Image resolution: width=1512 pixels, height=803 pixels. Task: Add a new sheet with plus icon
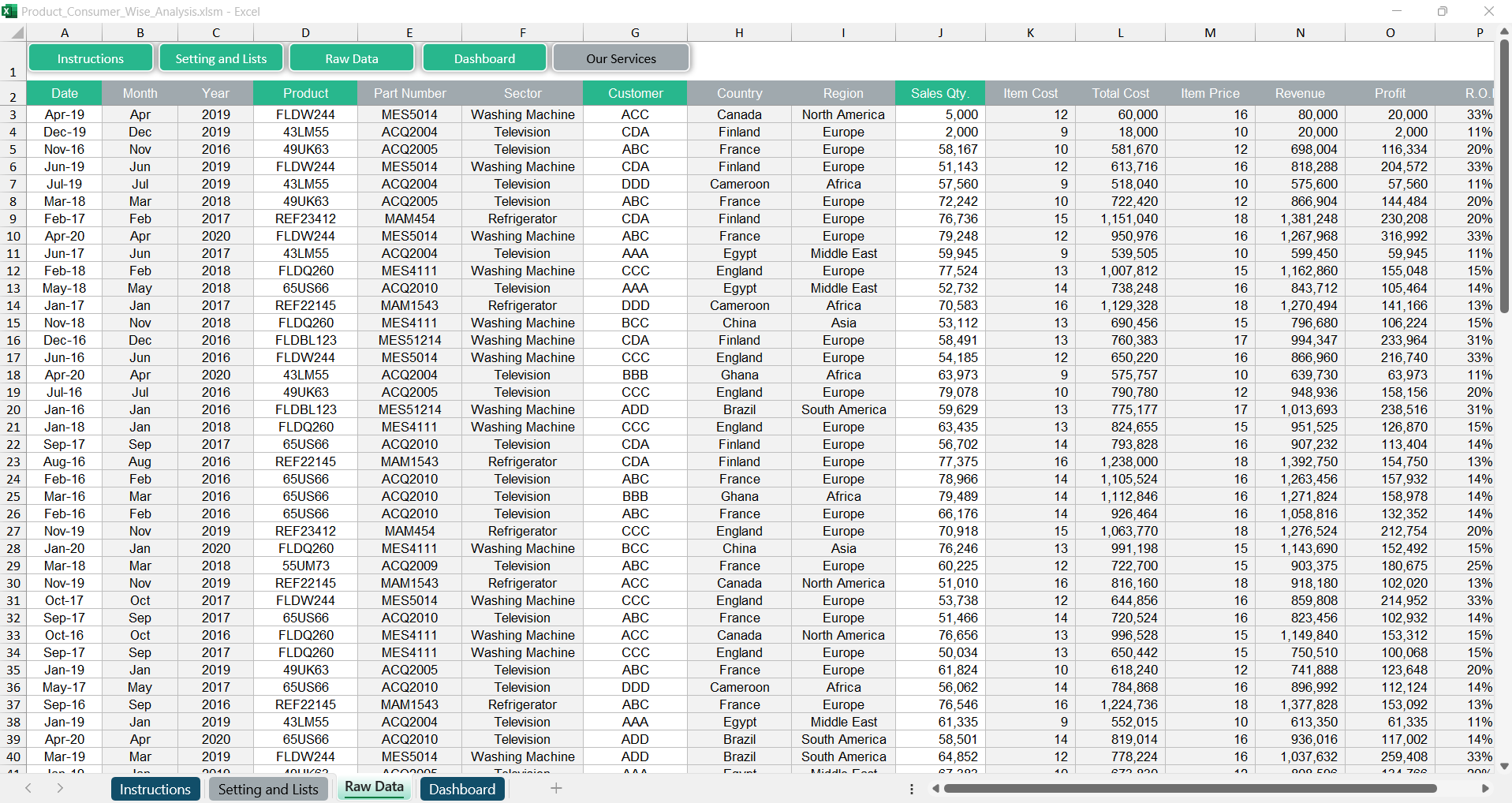pyautogui.click(x=556, y=788)
